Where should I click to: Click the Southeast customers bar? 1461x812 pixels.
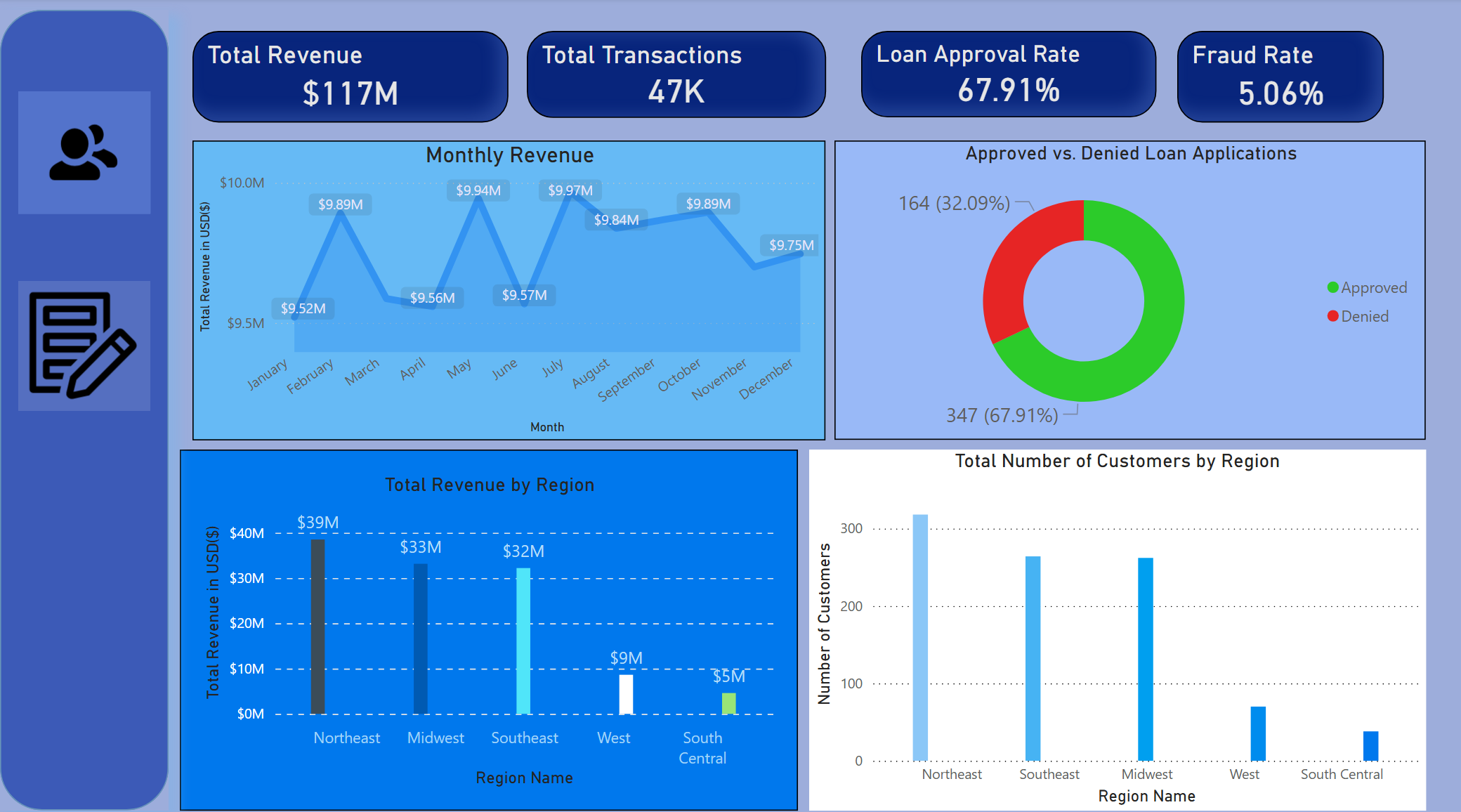click(1033, 658)
